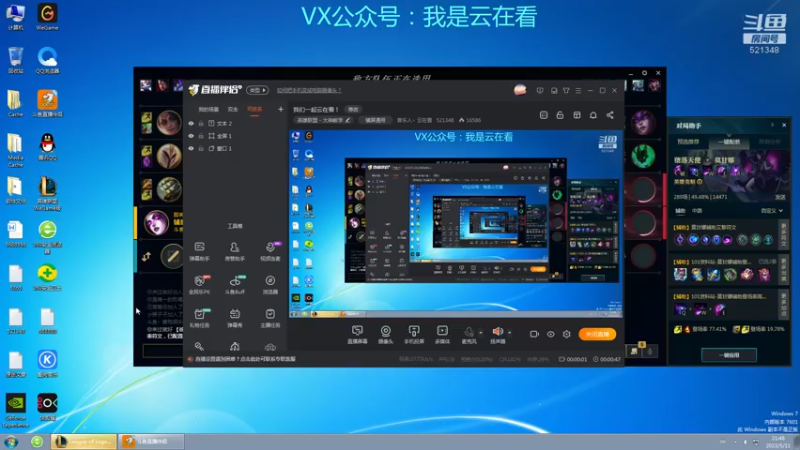
Task: Lock the 全屏 1 source
Action: tap(201, 136)
